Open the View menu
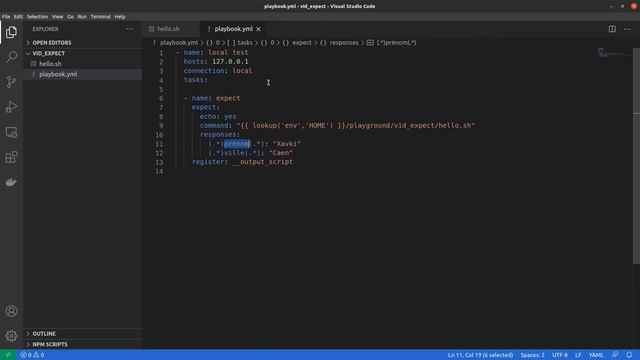 pyautogui.click(x=58, y=17)
